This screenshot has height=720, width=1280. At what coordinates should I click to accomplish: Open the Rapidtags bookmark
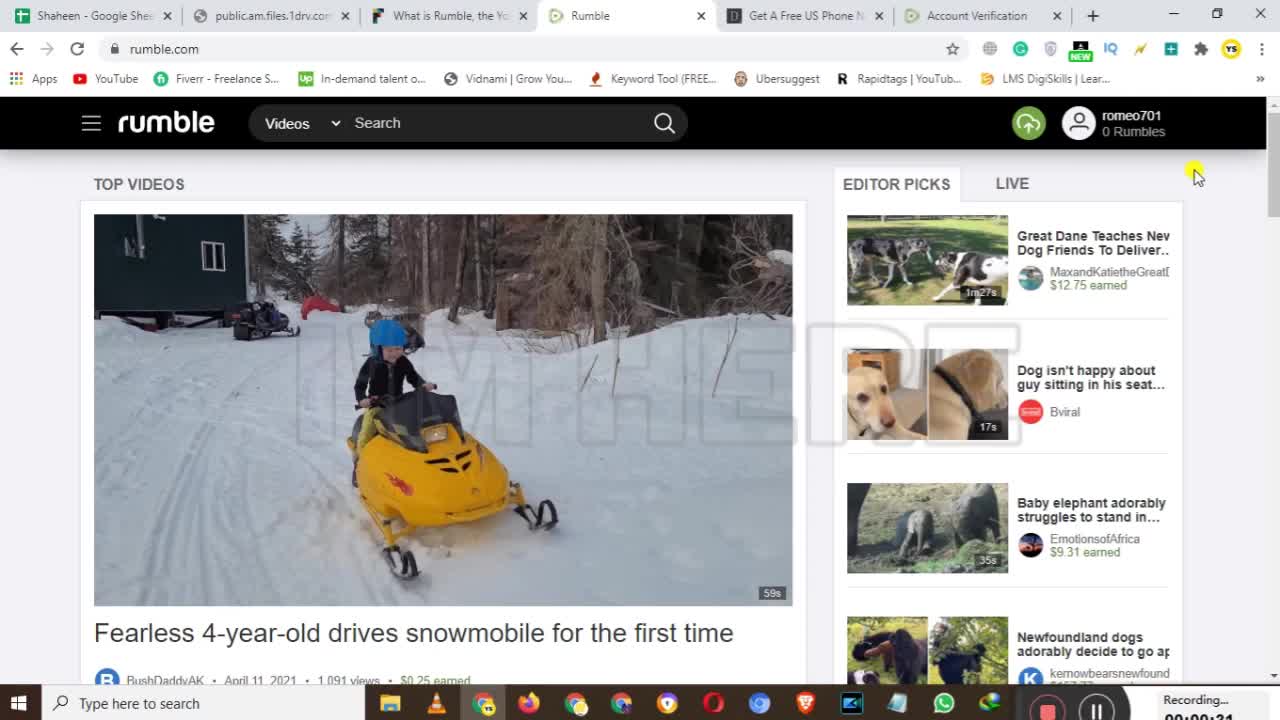tap(898, 79)
